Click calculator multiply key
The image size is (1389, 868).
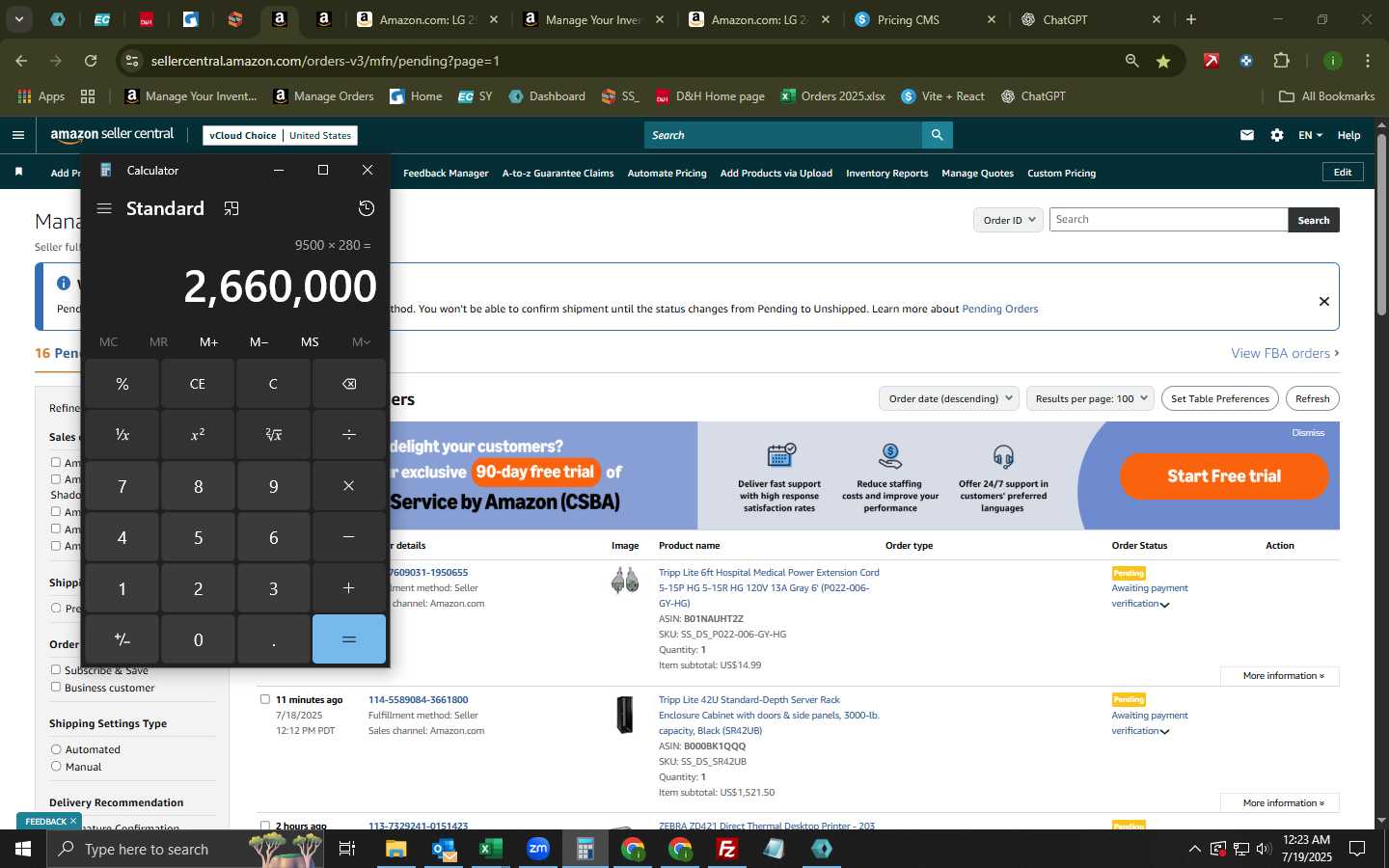[349, 486]
